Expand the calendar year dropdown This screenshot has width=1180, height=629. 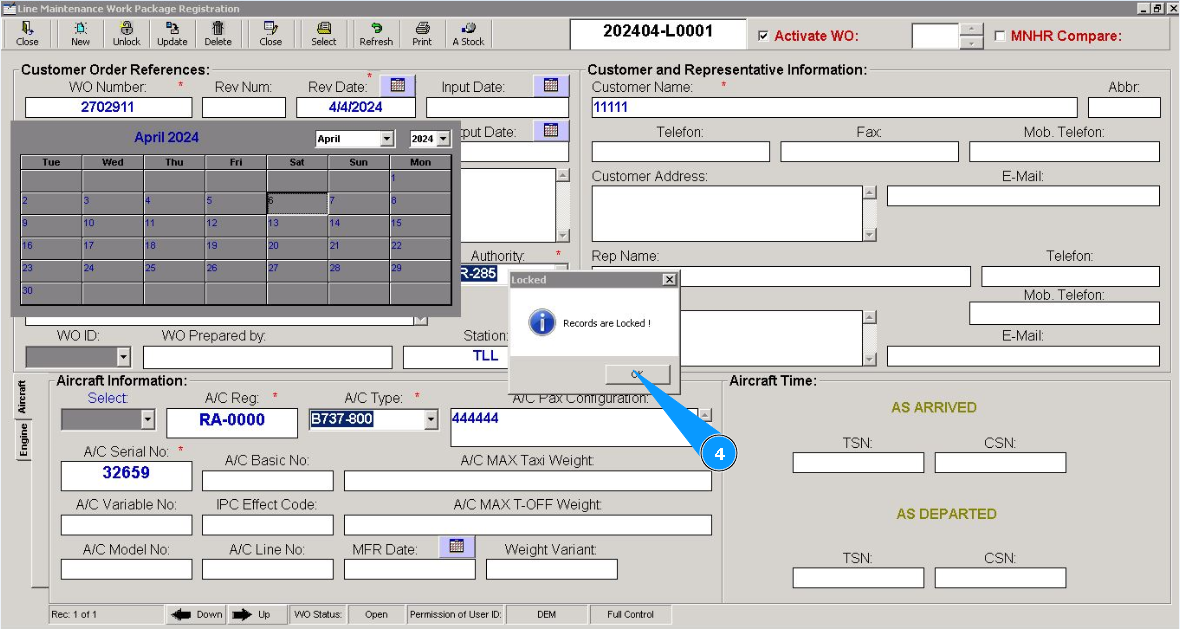[443, 139]
